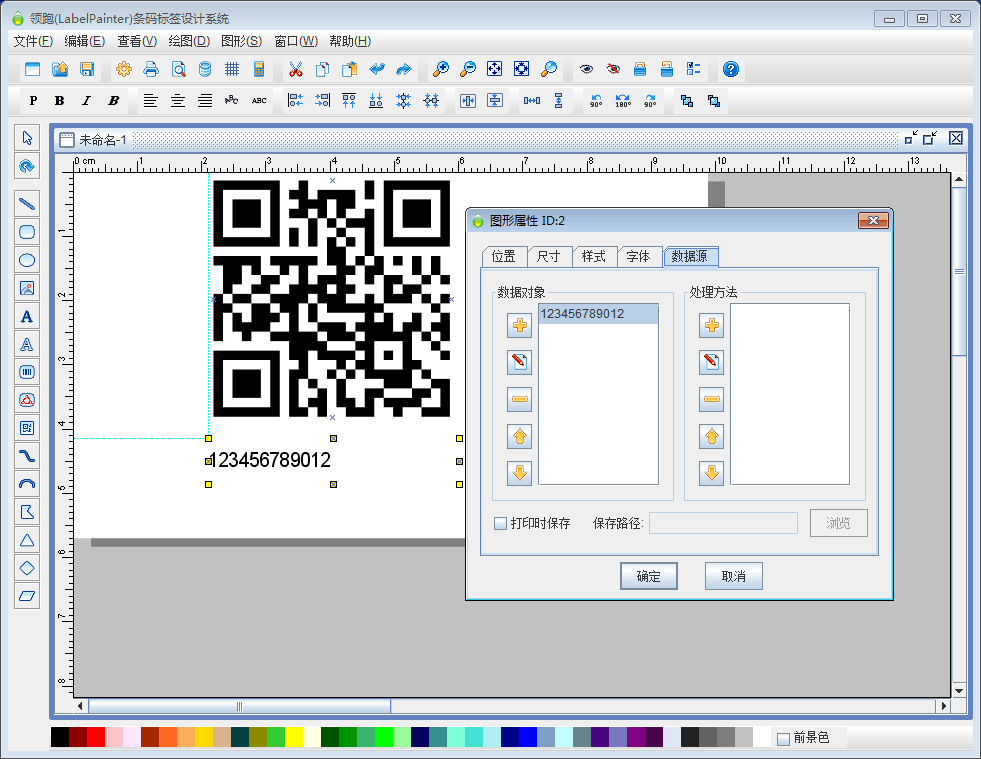Click the show eye icon

pyautogui.click(x=586, y=69)
